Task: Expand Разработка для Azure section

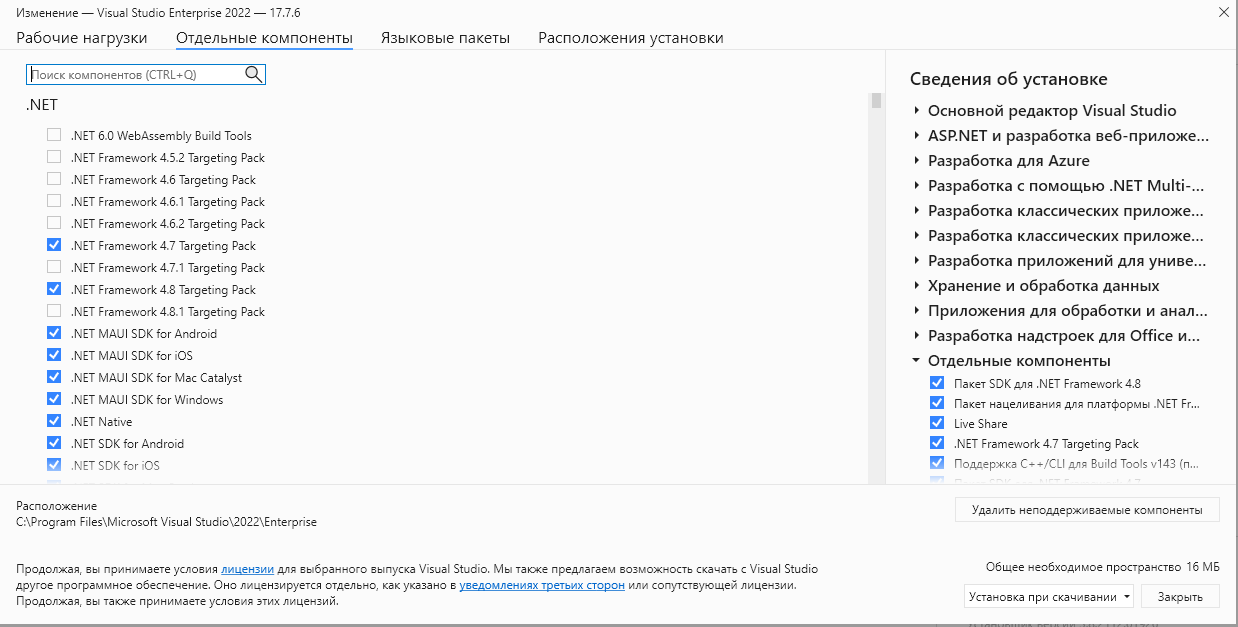Action: (916, 161)
